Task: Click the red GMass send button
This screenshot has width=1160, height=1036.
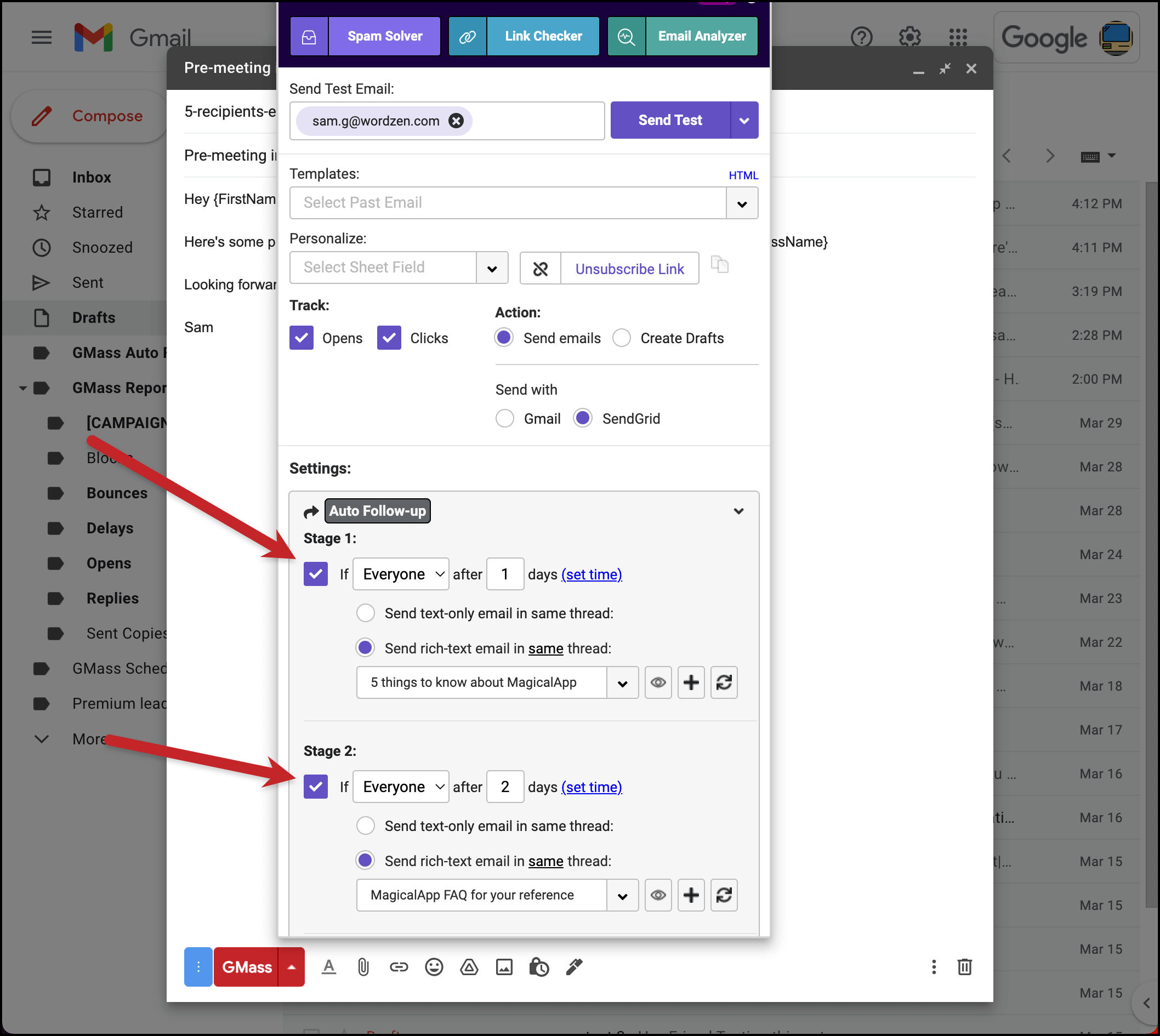Action: point(246,967)
